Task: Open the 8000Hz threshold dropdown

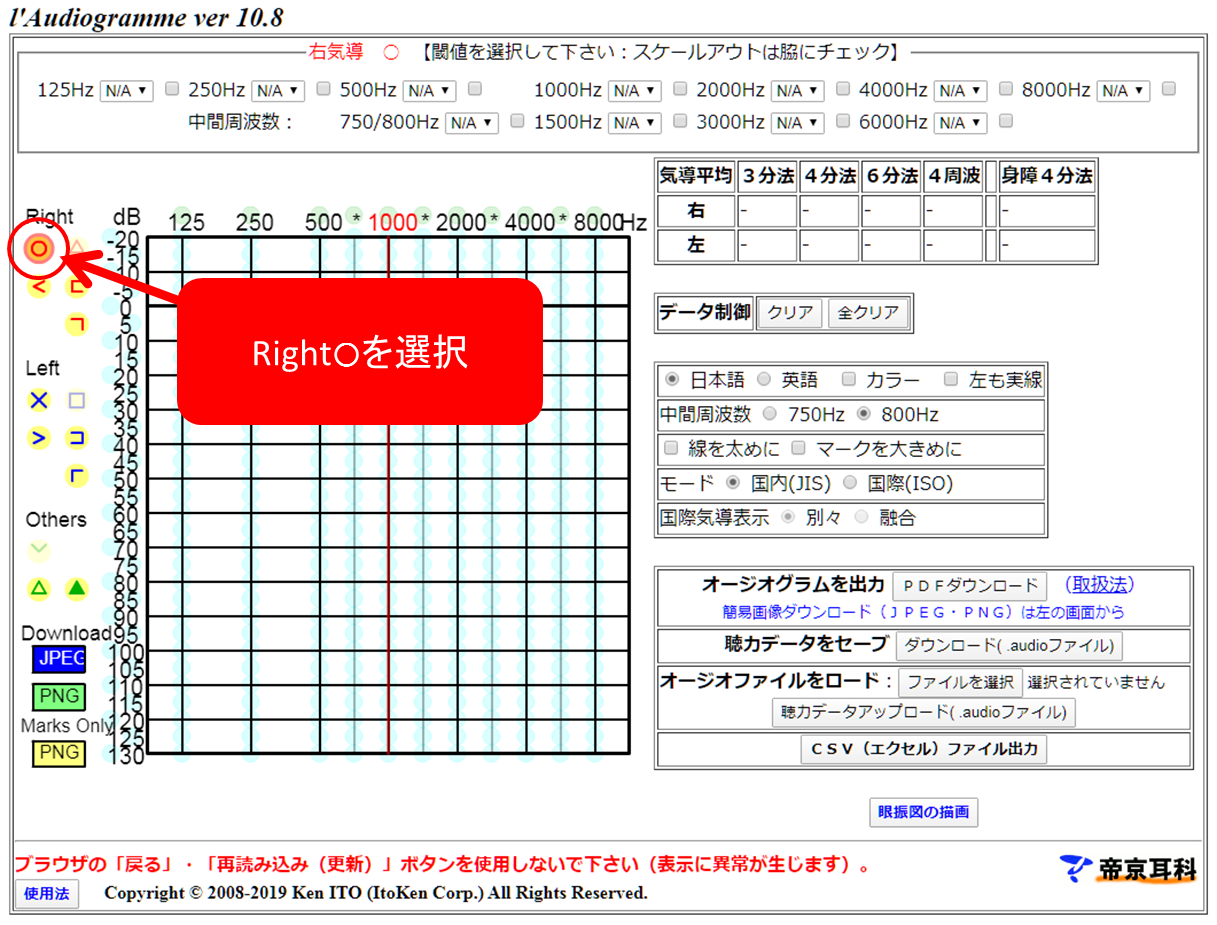Action: pyautogui.click(x=1124, y=90)
